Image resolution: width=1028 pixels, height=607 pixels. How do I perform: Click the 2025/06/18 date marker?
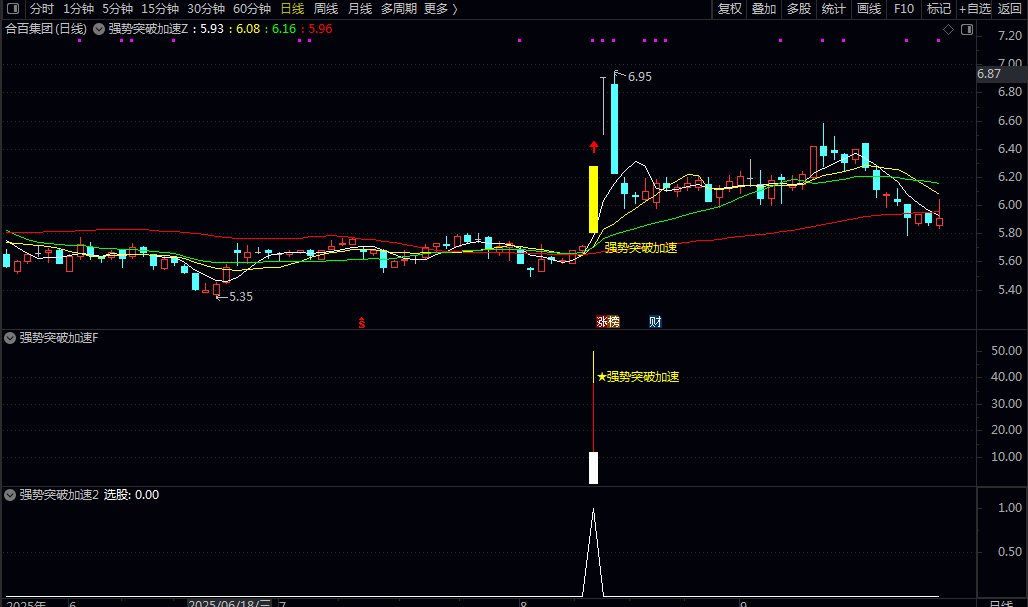pyautogui.click(x=229, y=603)
